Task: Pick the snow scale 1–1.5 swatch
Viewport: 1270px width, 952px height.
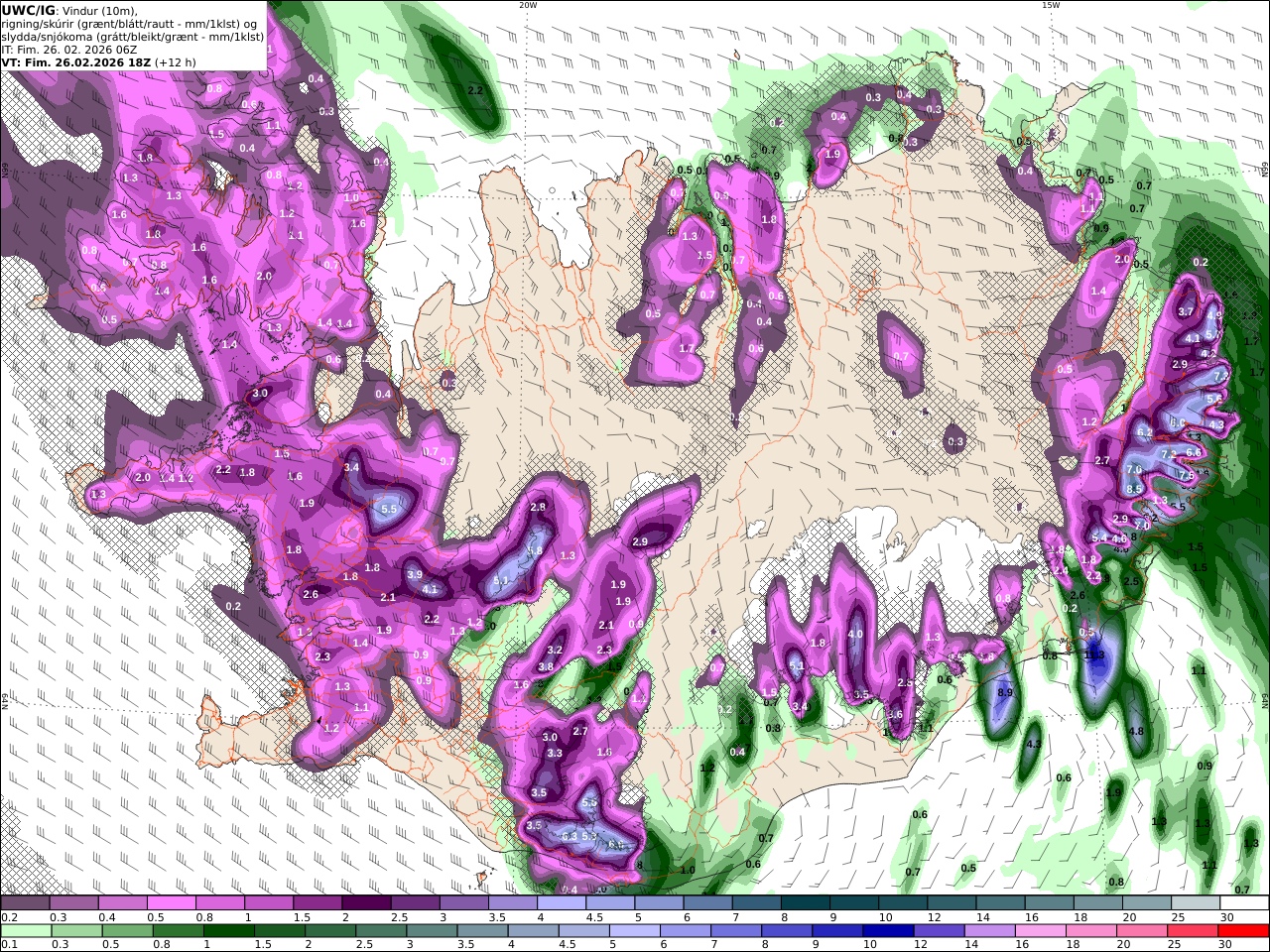Action: (268, 903)
